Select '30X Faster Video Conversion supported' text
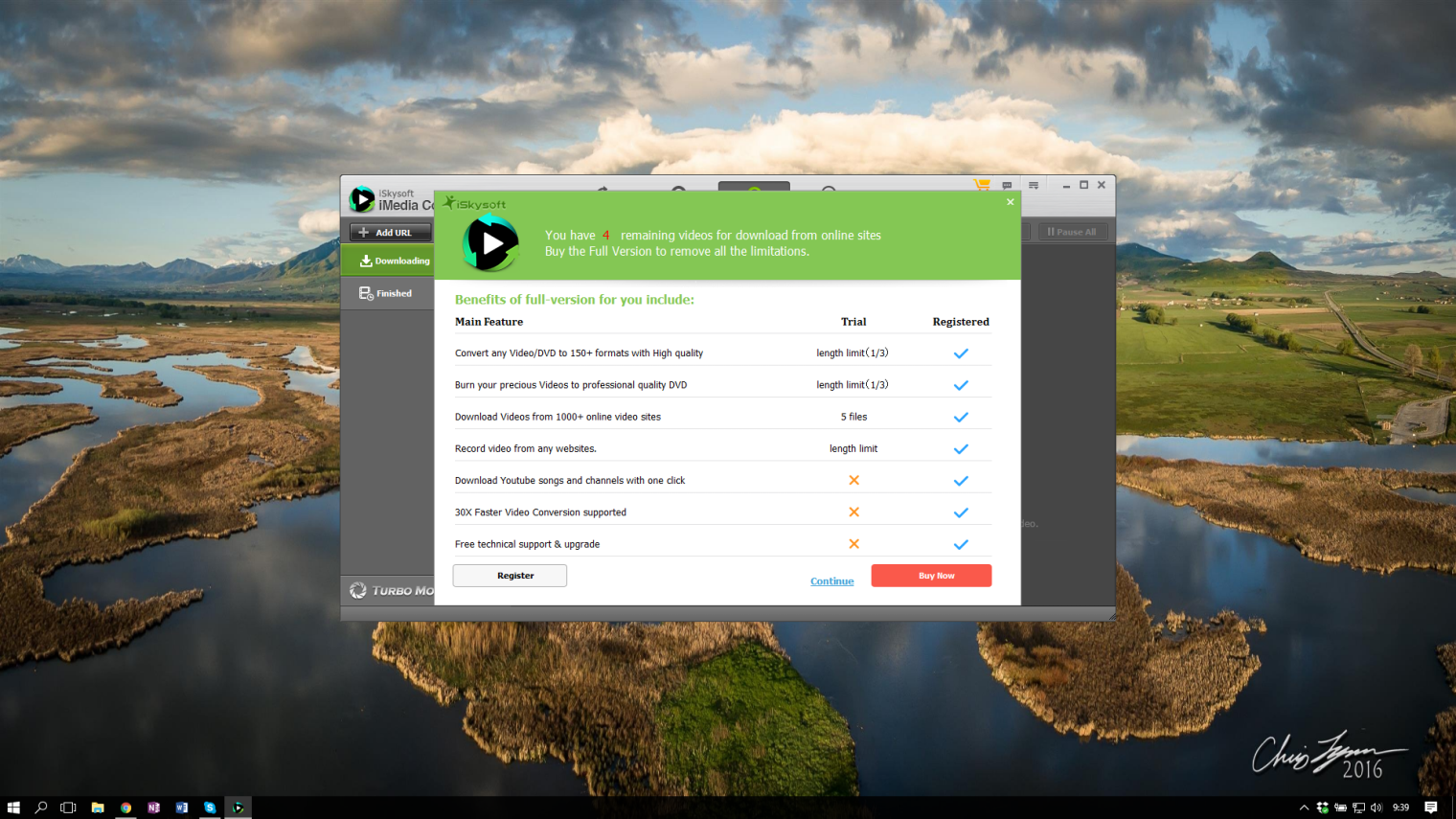Image resolution: width=1456 pixels, height=819 pixels. 540,512
